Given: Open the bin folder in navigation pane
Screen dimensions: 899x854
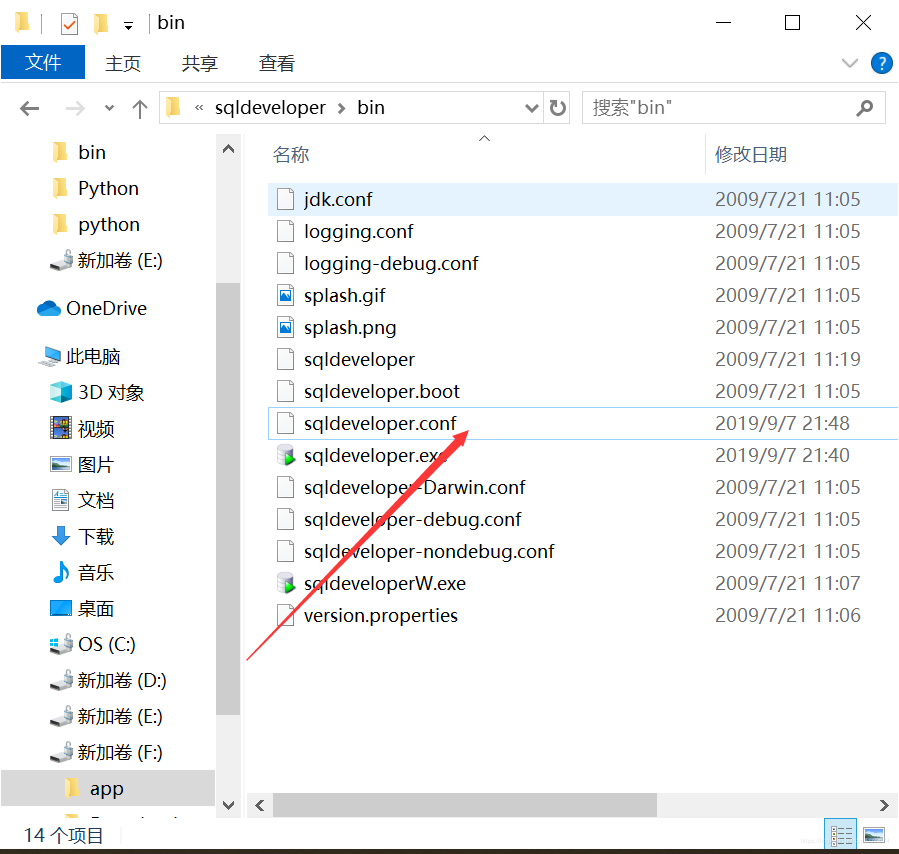Looking at the screenshot, I should click(92, 152).
